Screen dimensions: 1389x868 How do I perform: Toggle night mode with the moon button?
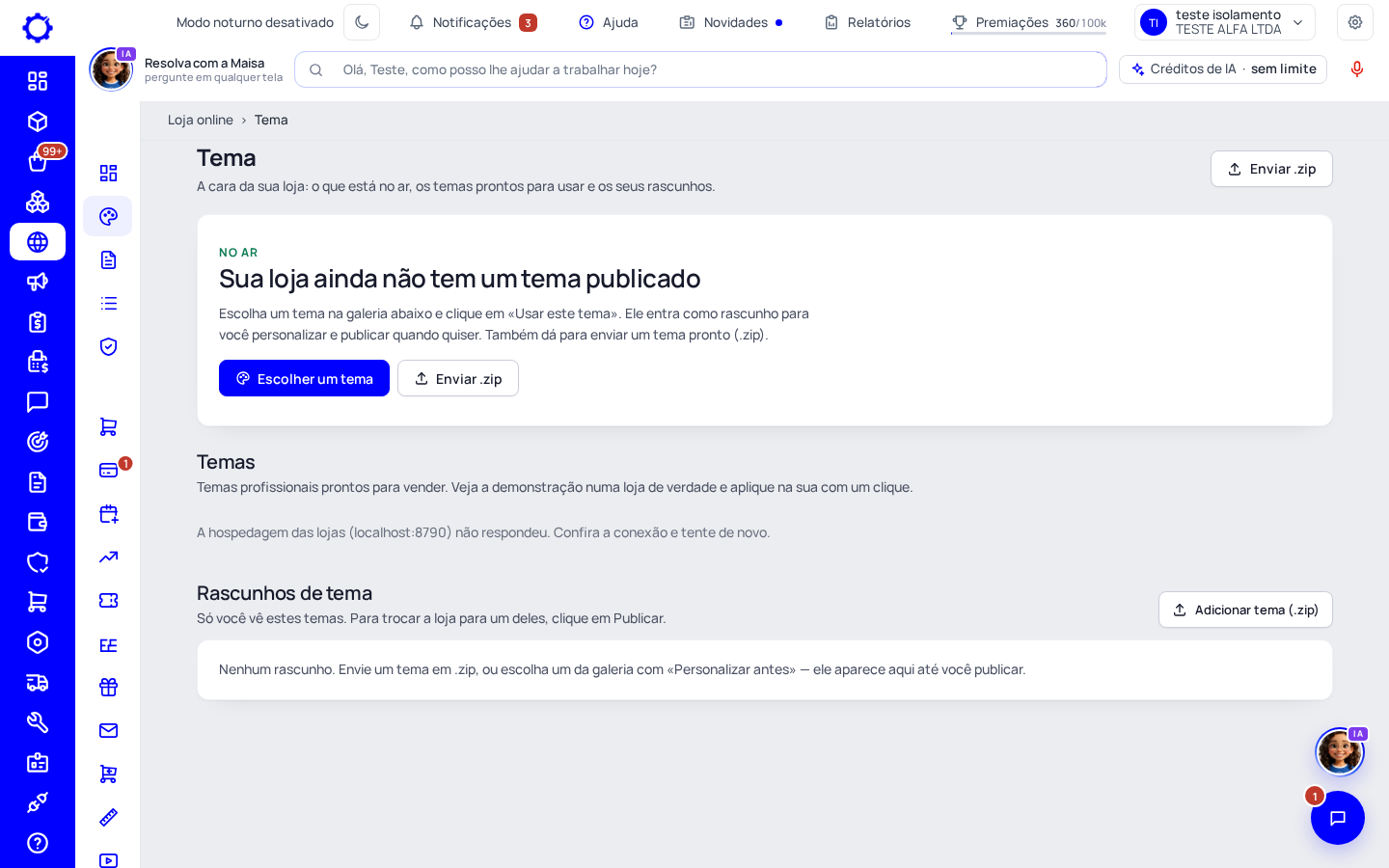(x=362, y=22)
